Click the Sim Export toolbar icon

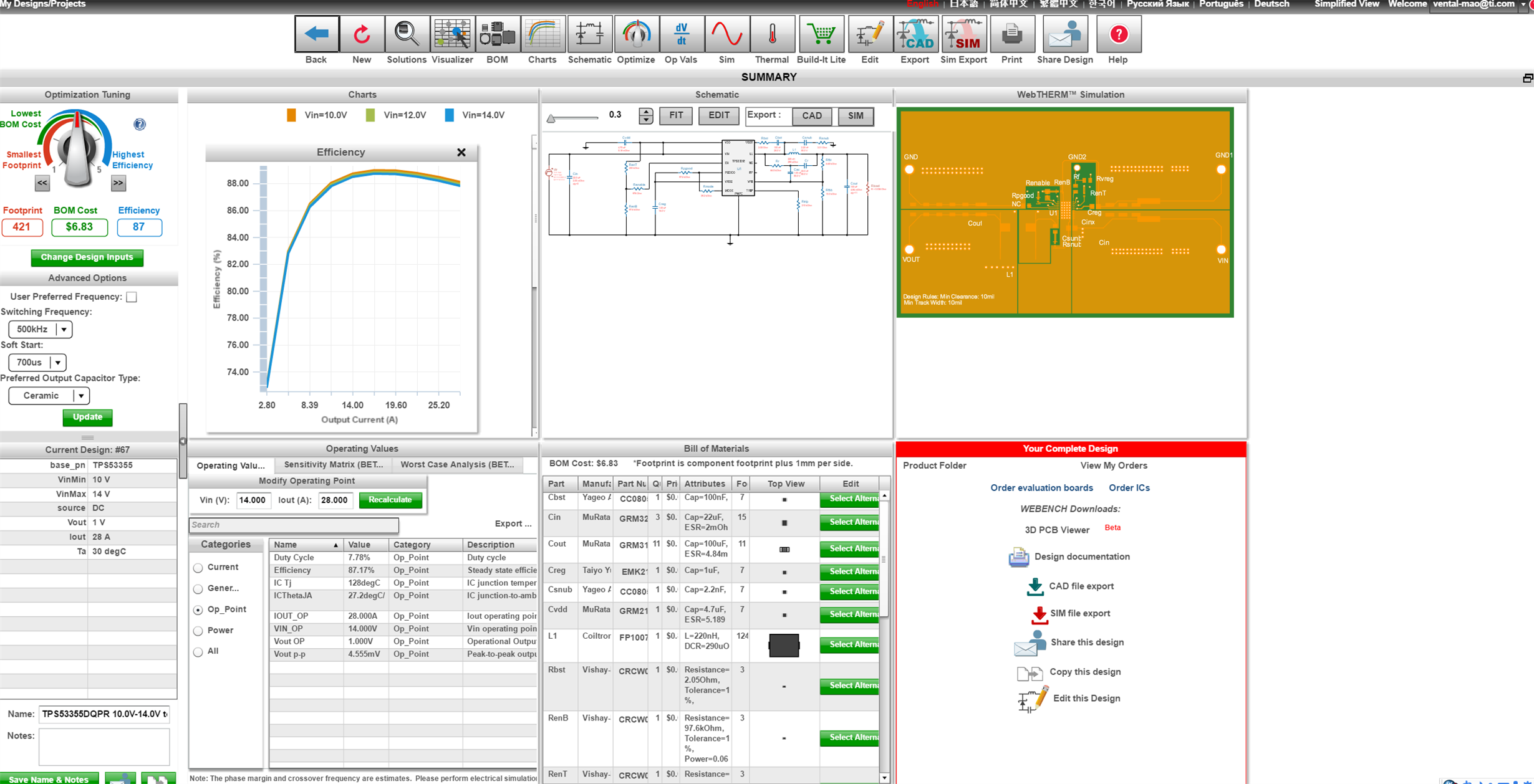963,34
